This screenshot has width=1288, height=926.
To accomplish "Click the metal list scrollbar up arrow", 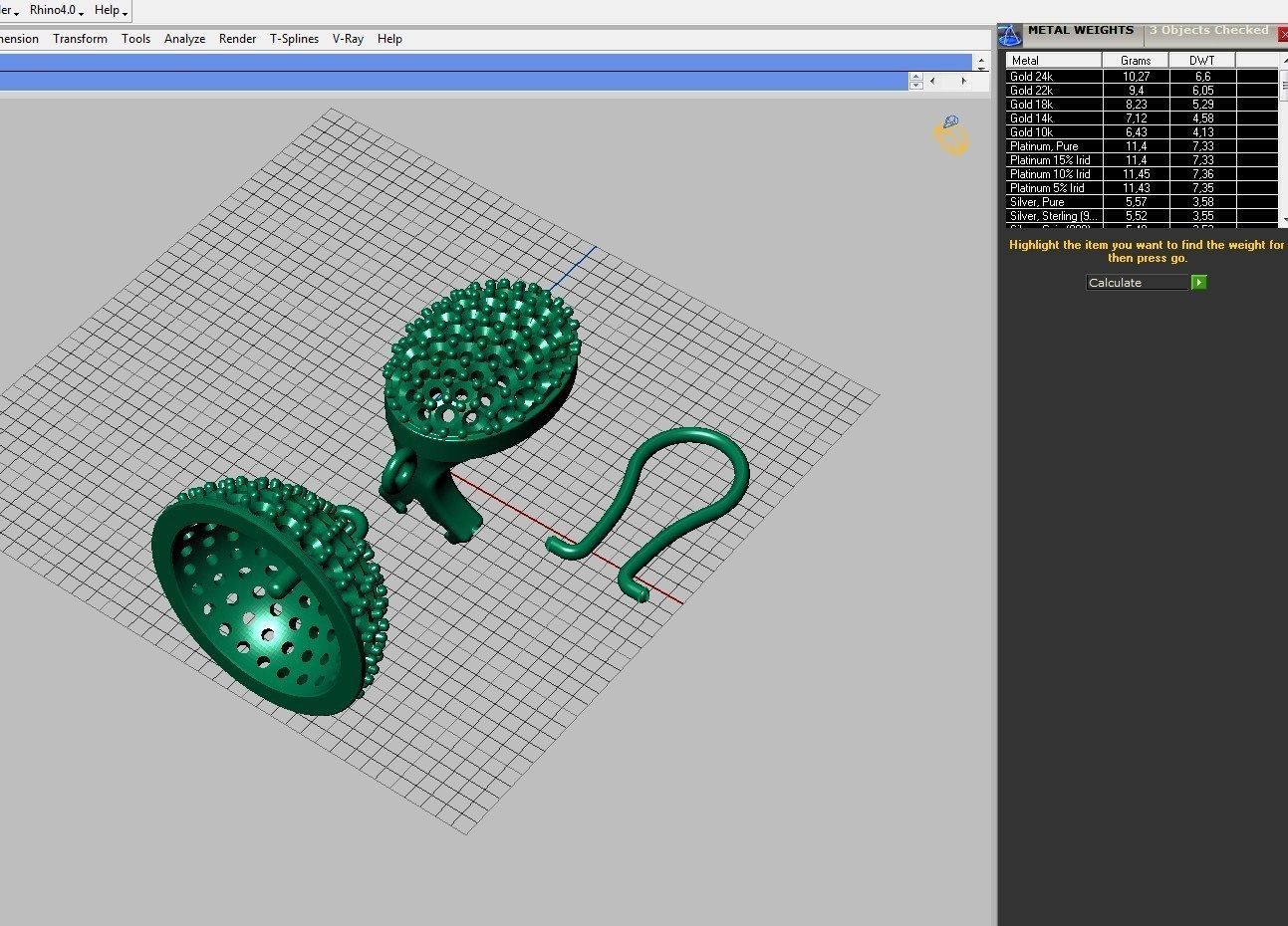I will tap(1284, 60).
